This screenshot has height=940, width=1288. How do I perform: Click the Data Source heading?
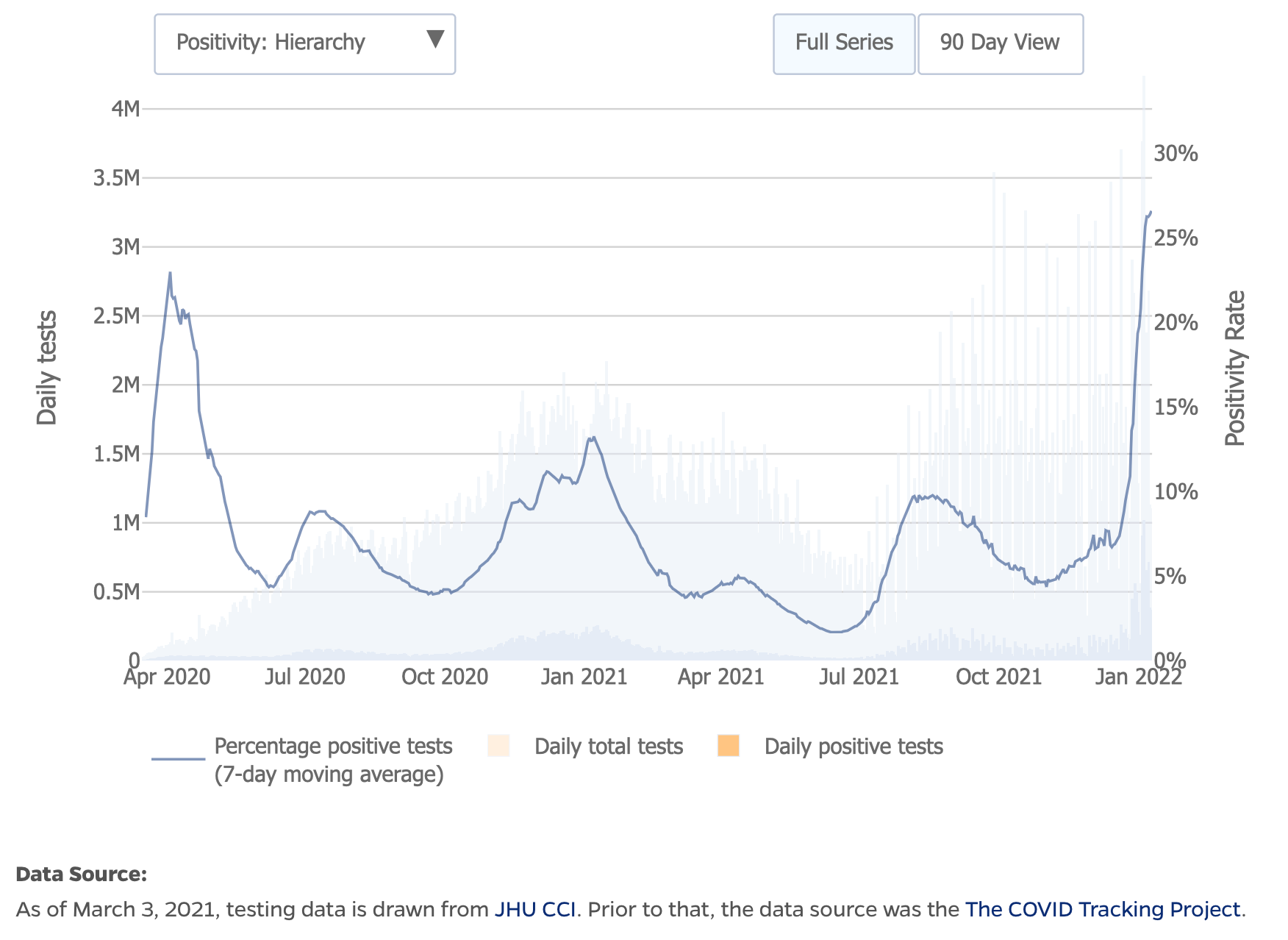point(81,875)
